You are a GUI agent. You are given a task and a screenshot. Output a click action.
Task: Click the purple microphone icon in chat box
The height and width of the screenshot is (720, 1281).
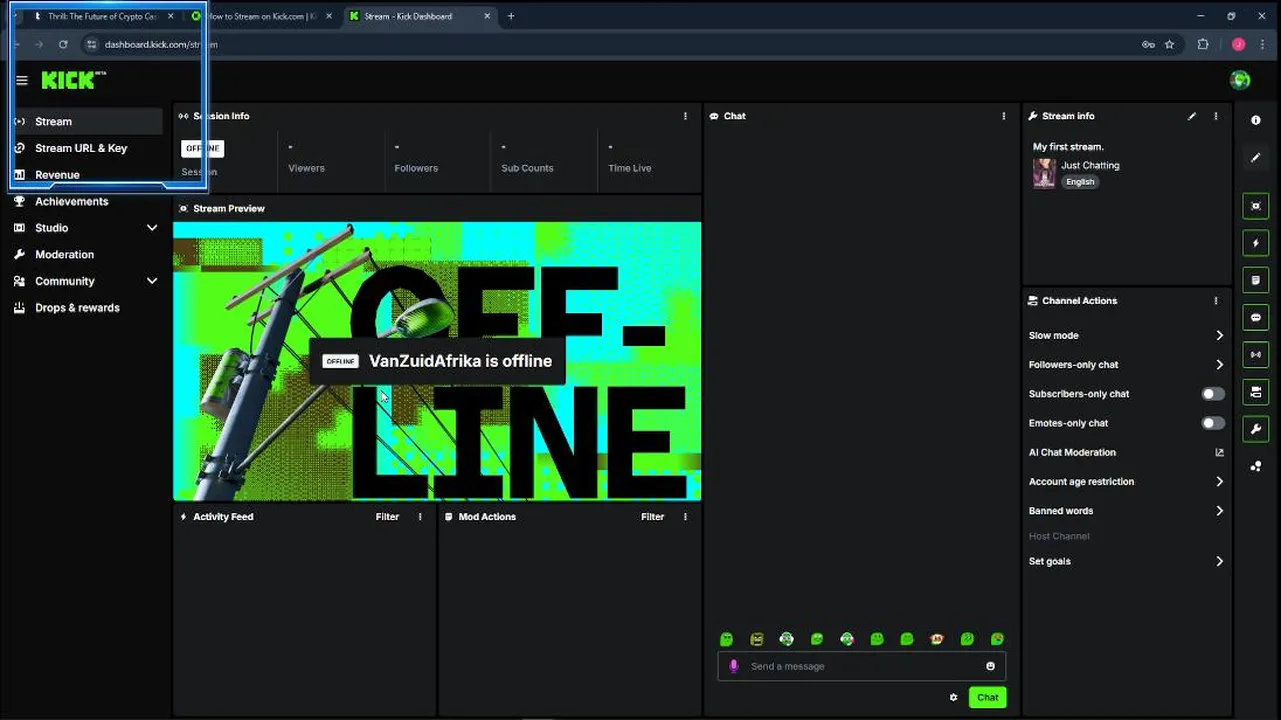pos(734,666)
